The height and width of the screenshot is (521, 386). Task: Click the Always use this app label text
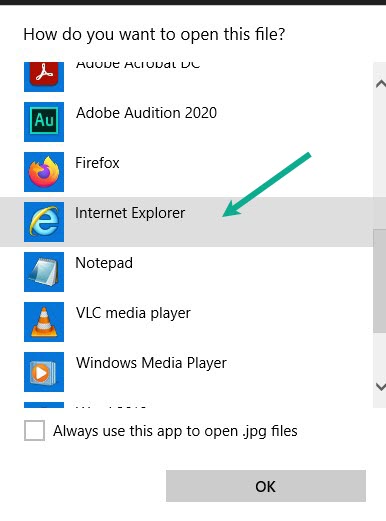point(175,431)
